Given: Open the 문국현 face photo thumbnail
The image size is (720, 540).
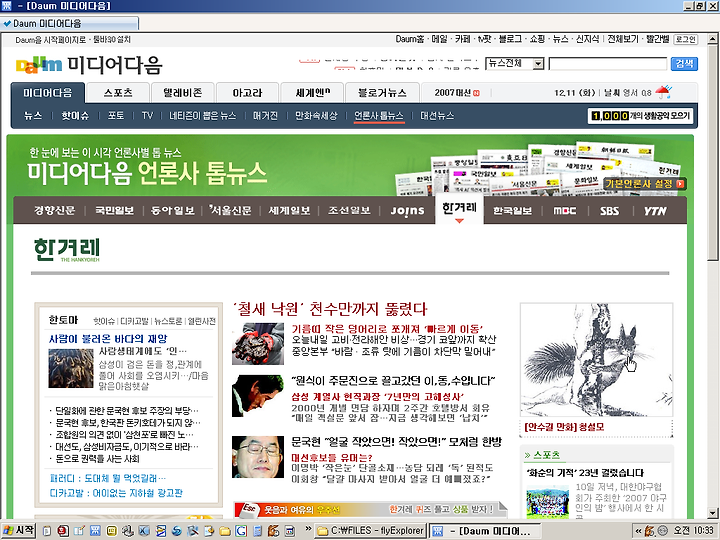Looking at the screenshot, I should [258, 457].
